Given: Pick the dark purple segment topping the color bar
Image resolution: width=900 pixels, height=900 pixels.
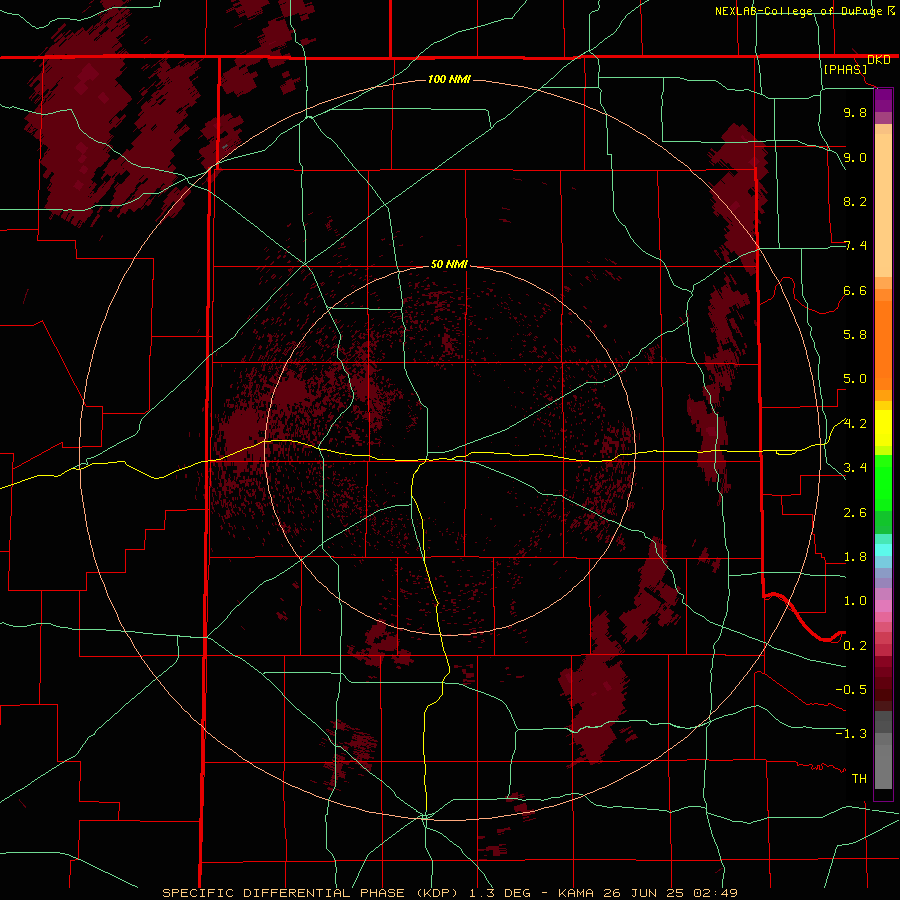Looking at the screenshot, I should [x=883, y=100].
